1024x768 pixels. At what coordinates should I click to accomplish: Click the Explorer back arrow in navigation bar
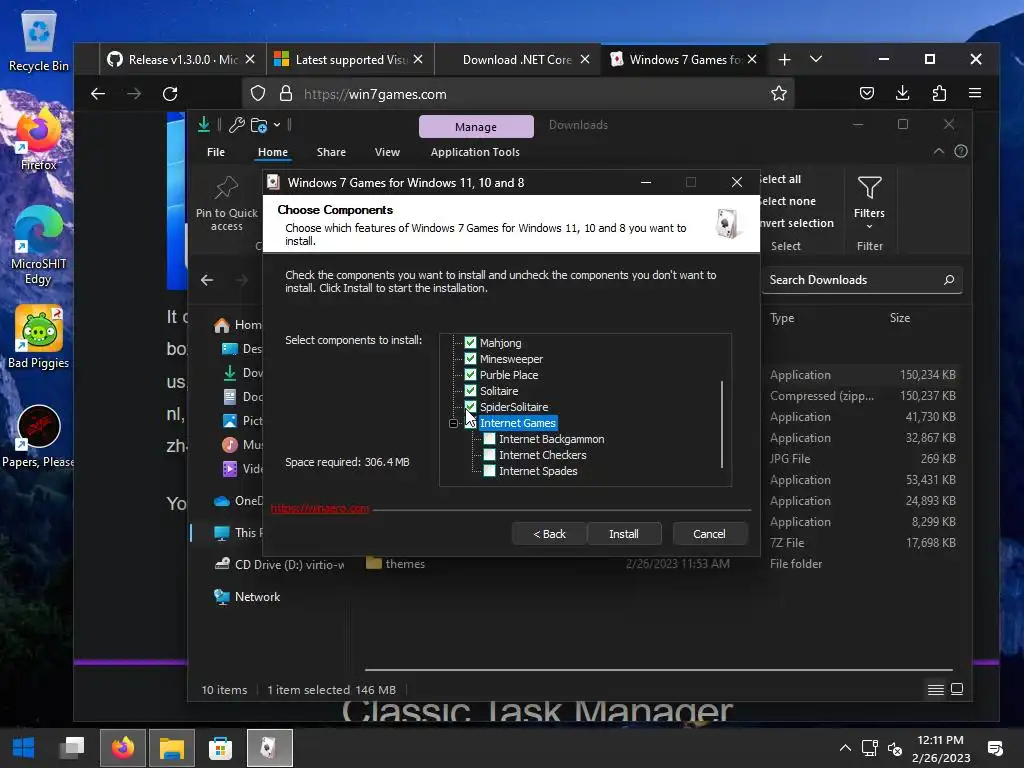click(x=207, y=280)
